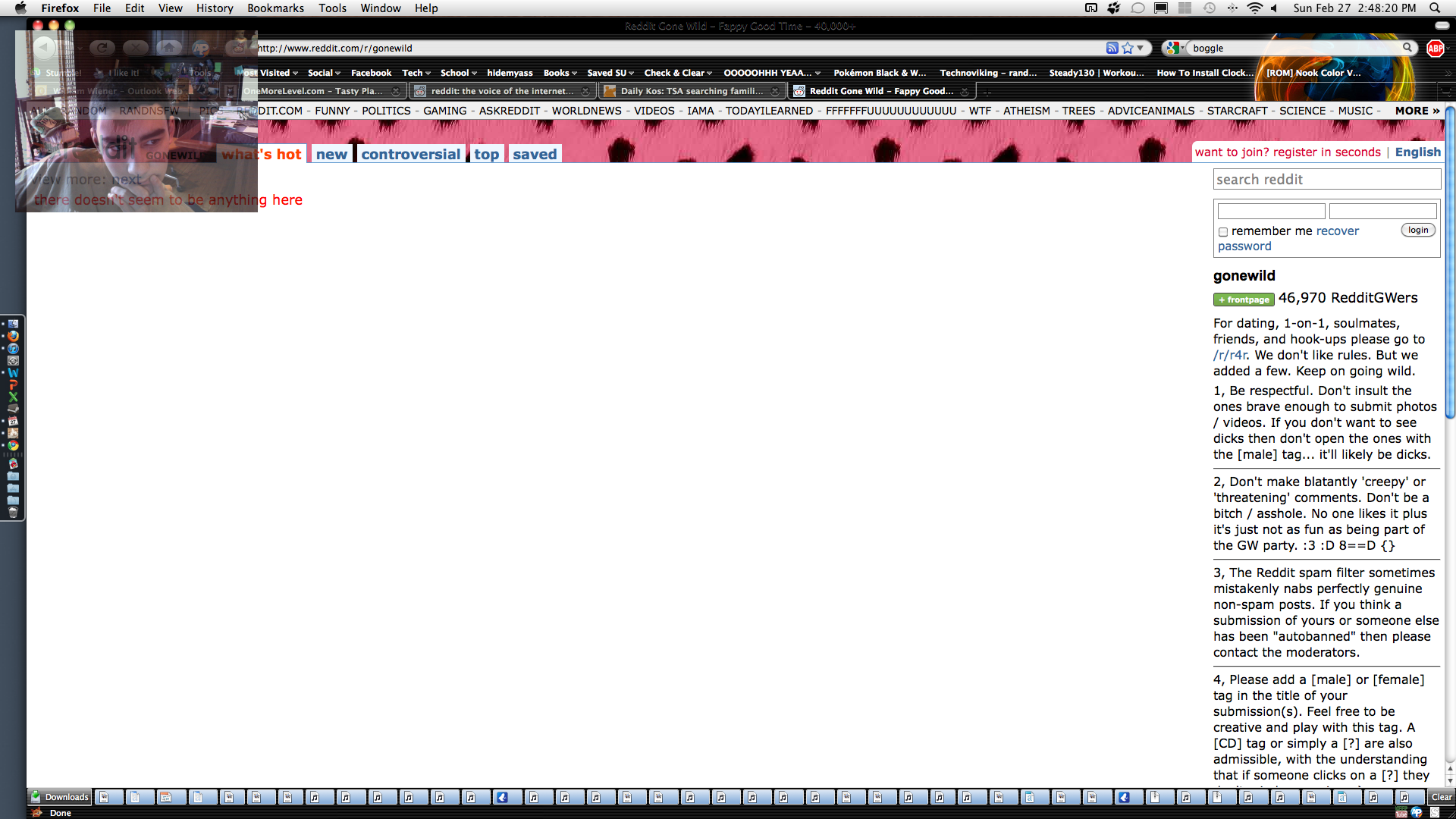Click the search magnifier icon beside boggle
Viewport: 1456px width, 819px height.
click(1407, 47)
